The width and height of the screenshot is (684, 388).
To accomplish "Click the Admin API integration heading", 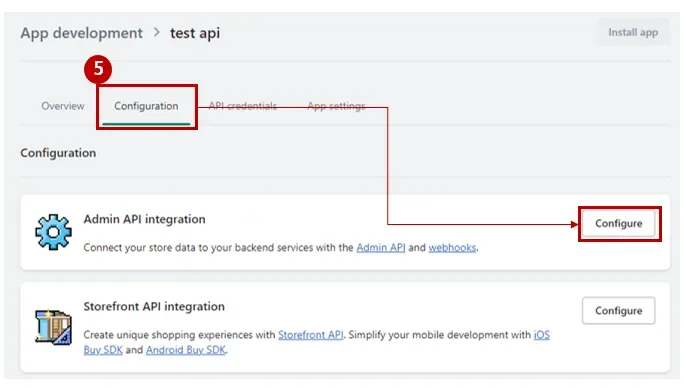I will 144,219.
